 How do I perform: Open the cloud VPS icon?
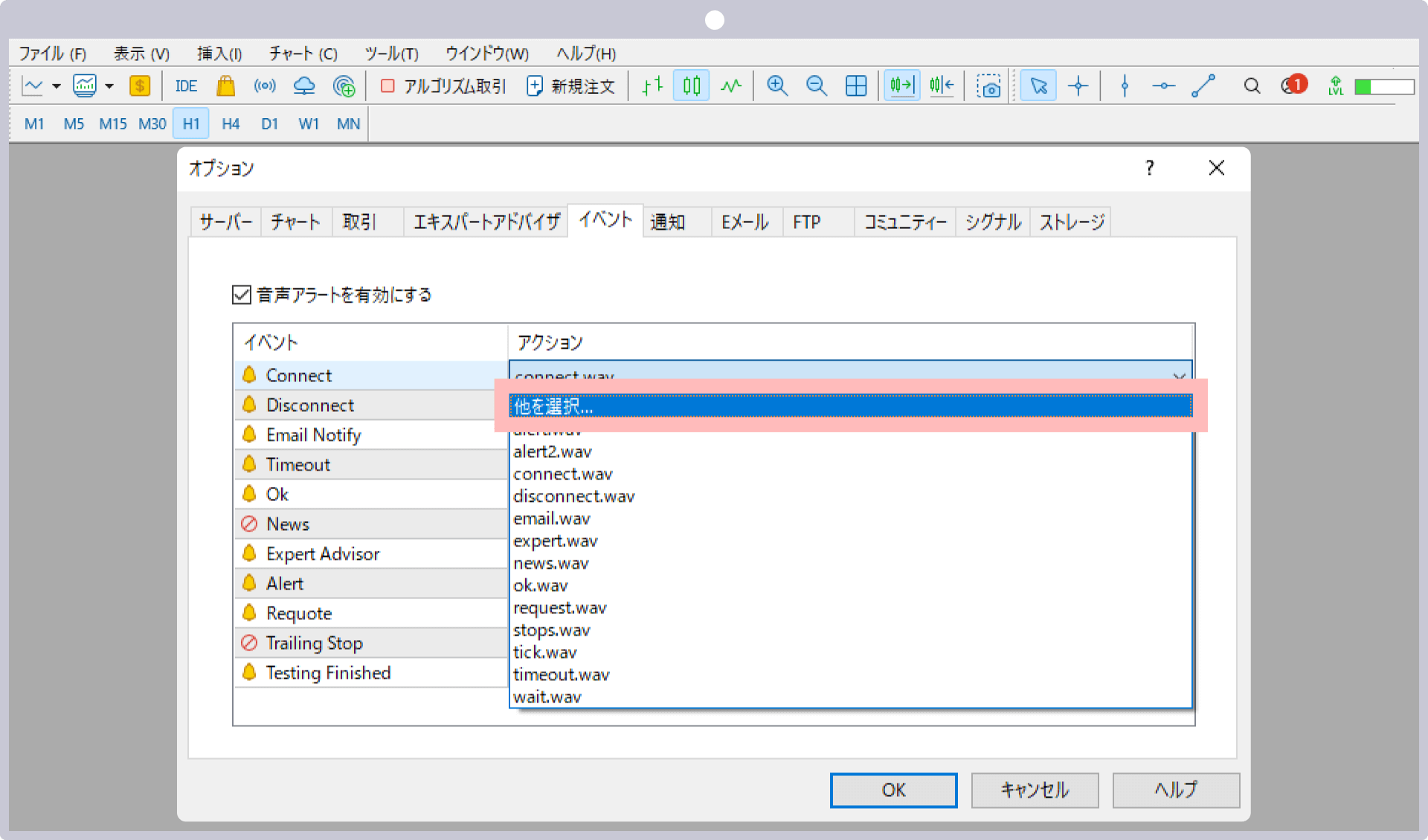pyautogui.click(x=304, y=86)
